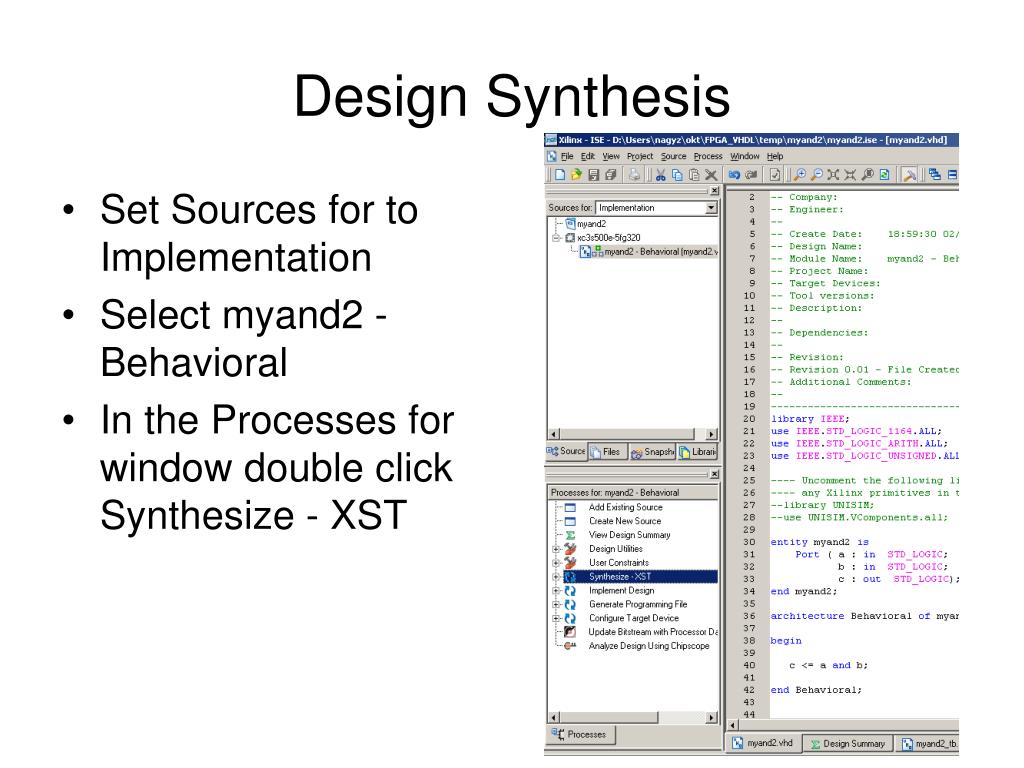The height and width of the screenshot is (768, 1024).
Task: Click the Add Existing Source icon
Action: 570,507
